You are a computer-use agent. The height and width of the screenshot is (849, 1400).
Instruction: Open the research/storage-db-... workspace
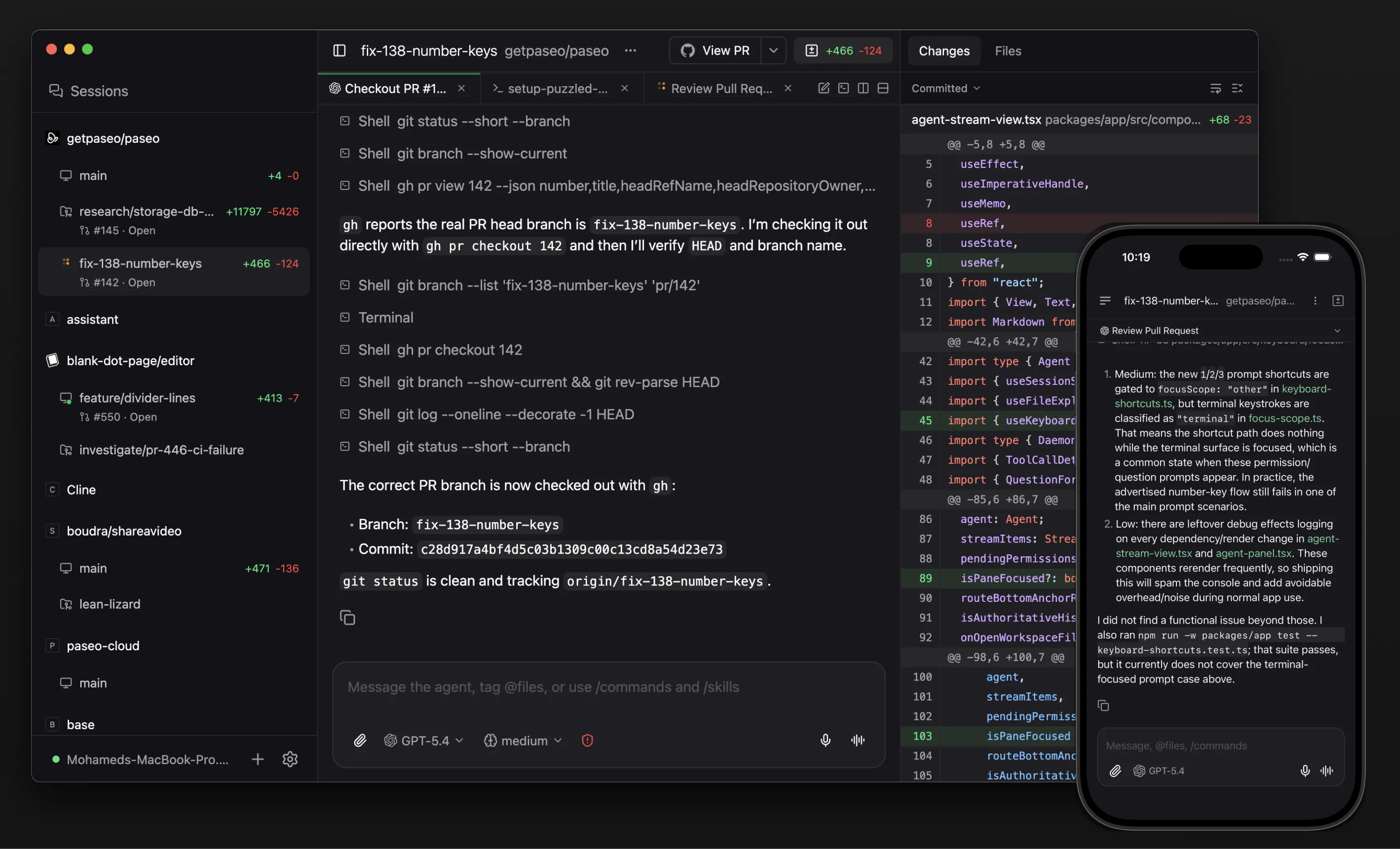tap(174, 220)
